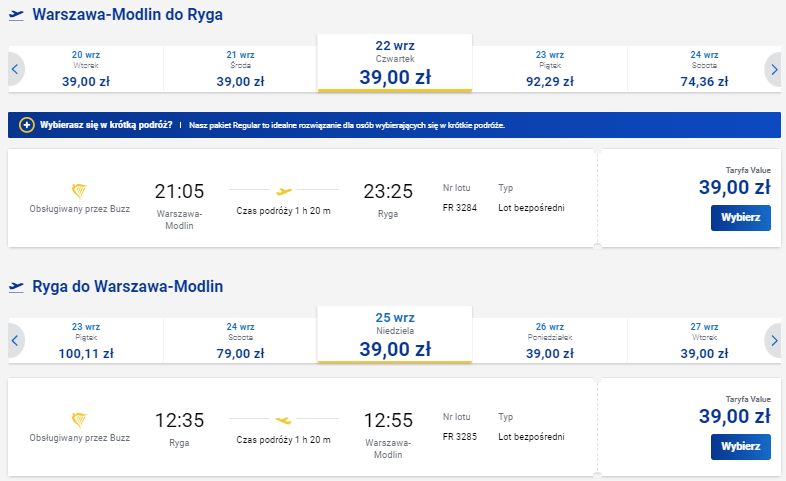
Task: Click the Buzz harp logo on flight FR 3284
Action: (79, 191)
